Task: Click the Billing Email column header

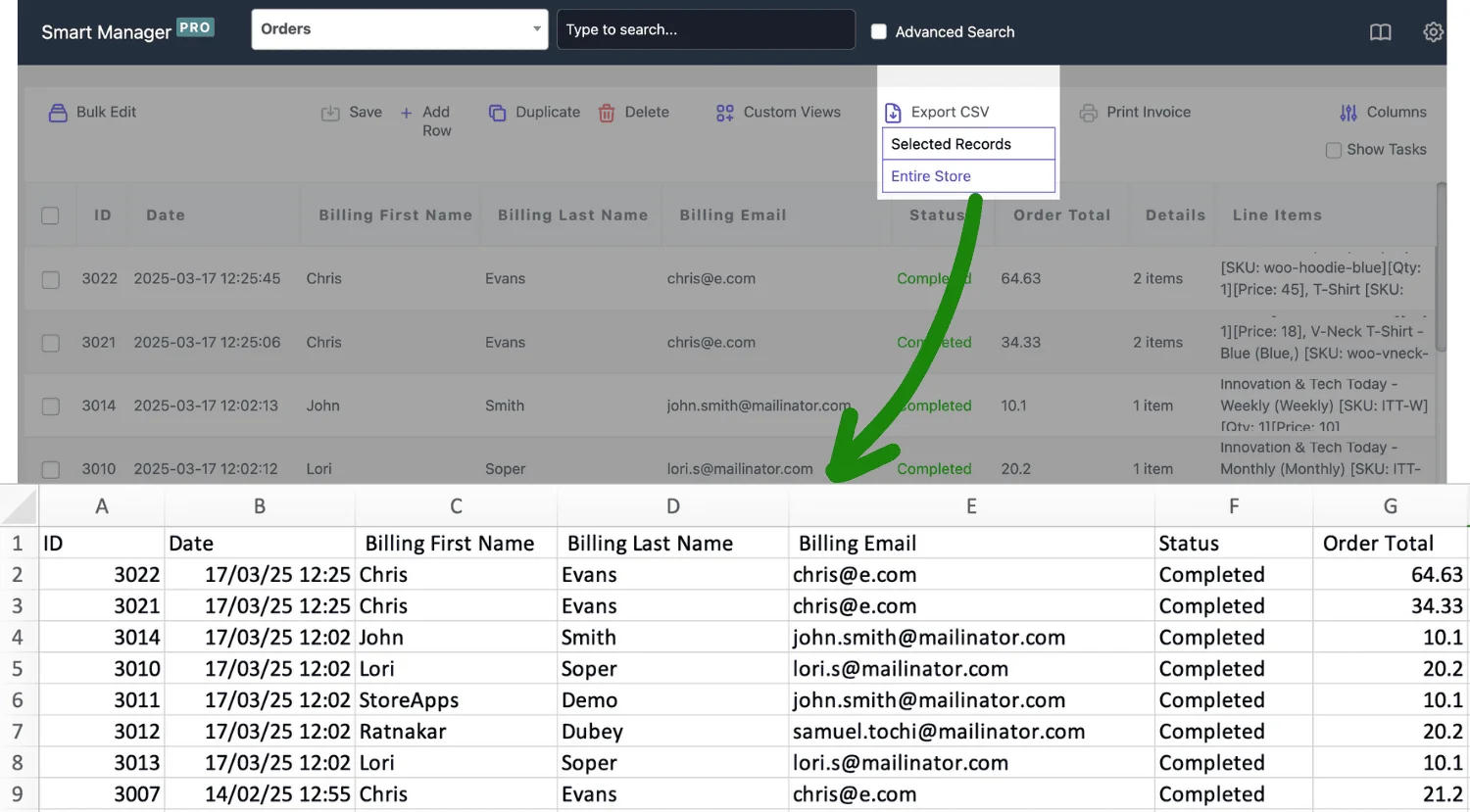Action: (x=733, y=215)
